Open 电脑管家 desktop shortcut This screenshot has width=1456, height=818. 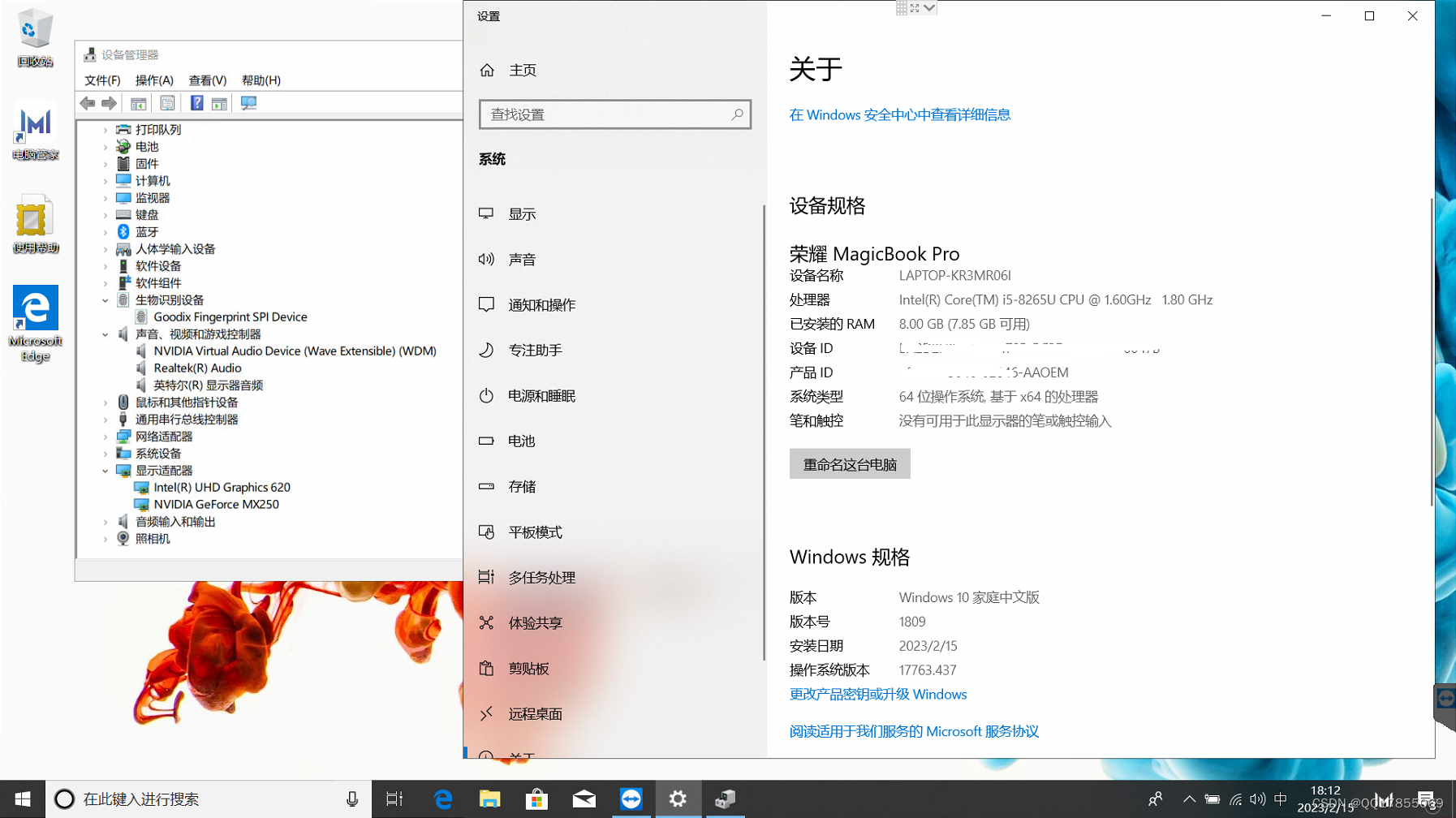[35, 132]
